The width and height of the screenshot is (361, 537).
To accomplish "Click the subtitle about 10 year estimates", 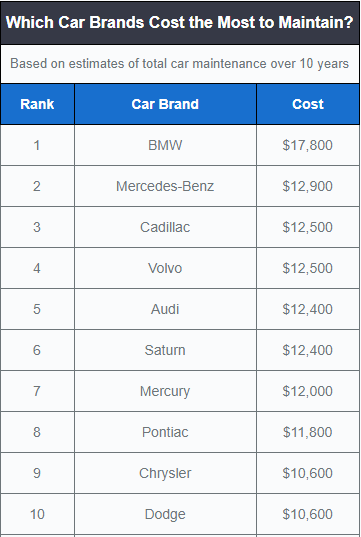I will [x=180, y=64].
